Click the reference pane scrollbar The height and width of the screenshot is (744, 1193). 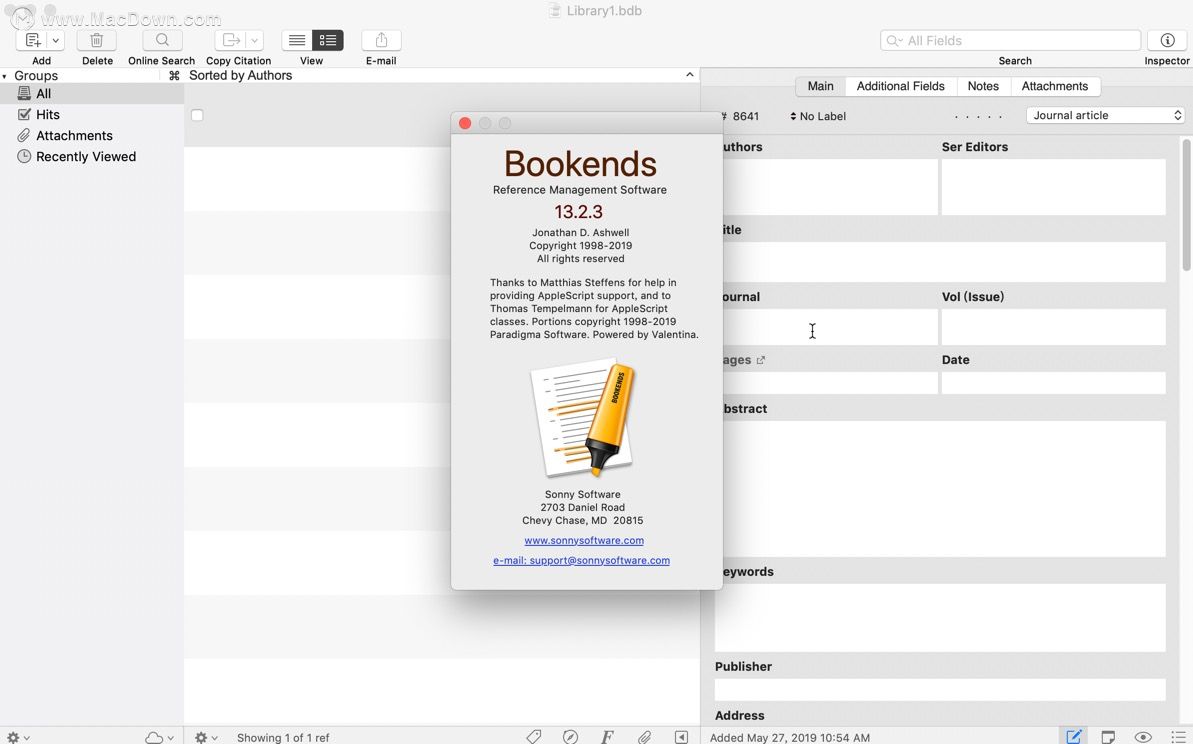click(x=1186, y=204)
